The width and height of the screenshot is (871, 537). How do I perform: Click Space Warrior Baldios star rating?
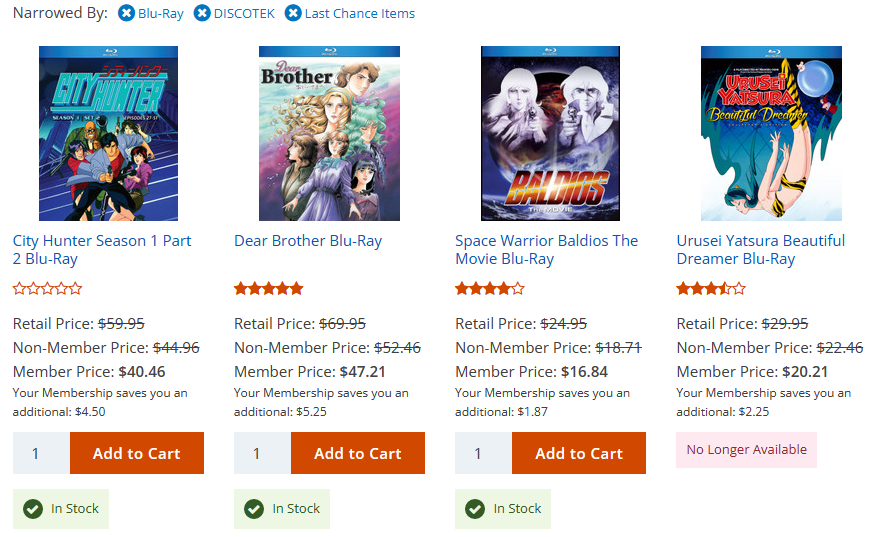point(489,289)
